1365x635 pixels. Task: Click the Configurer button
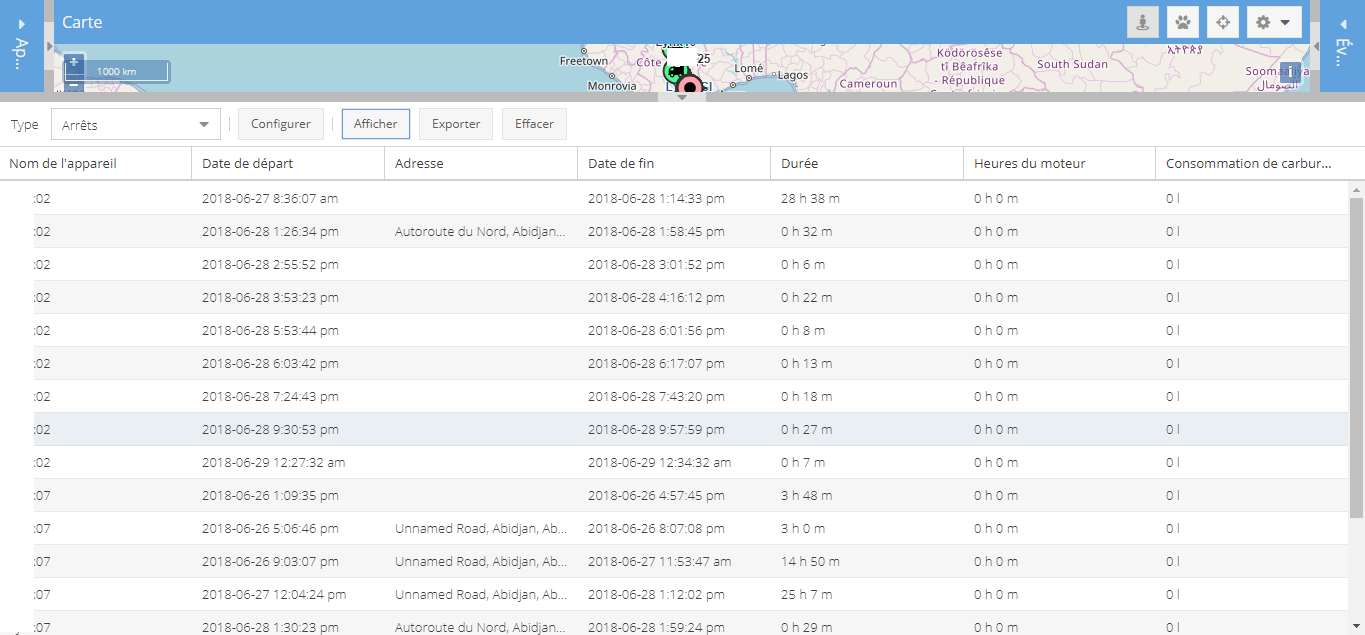coord(280,123)
